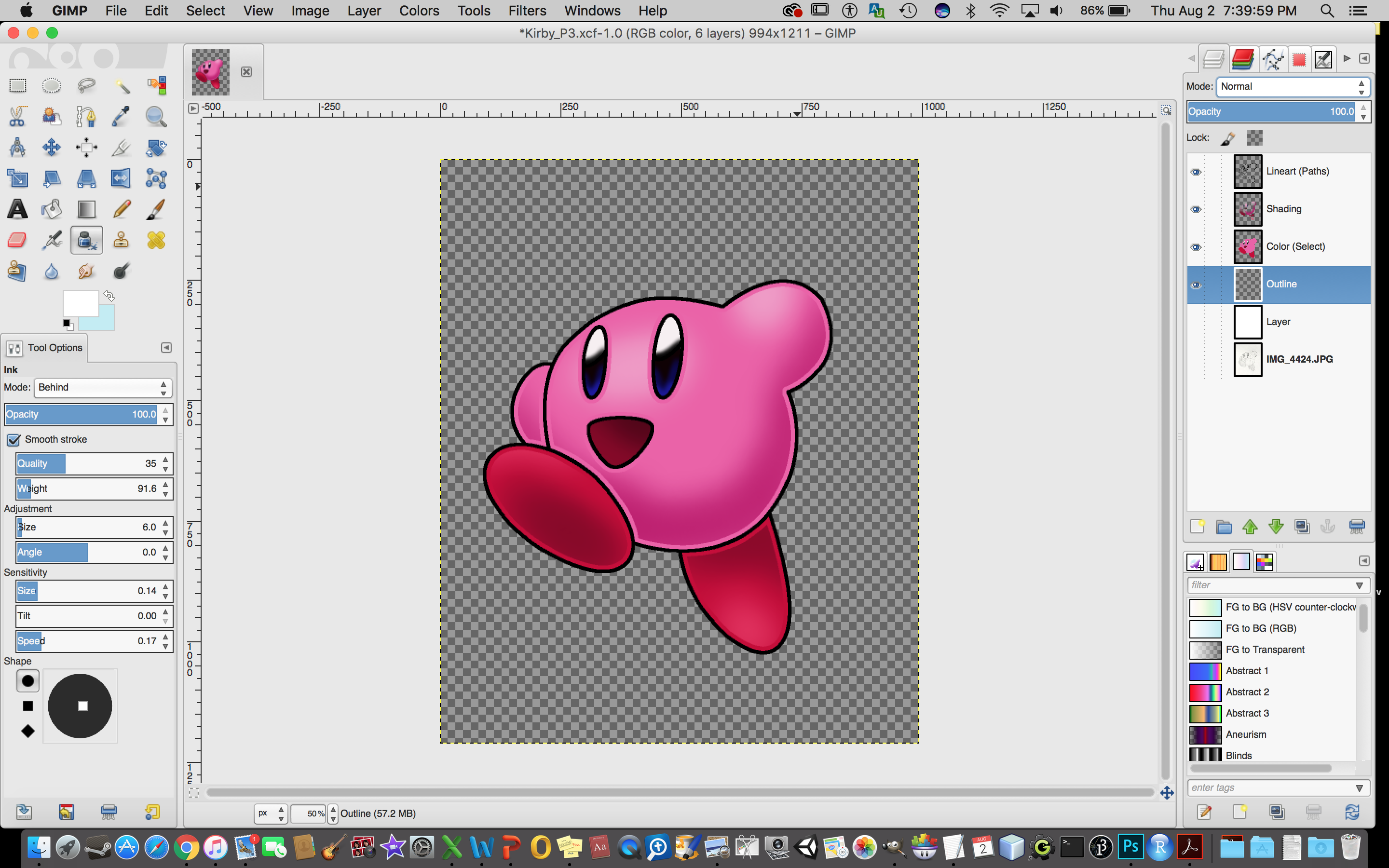
Task: Select the Eraser tool
Action: (x=17, y=240)
